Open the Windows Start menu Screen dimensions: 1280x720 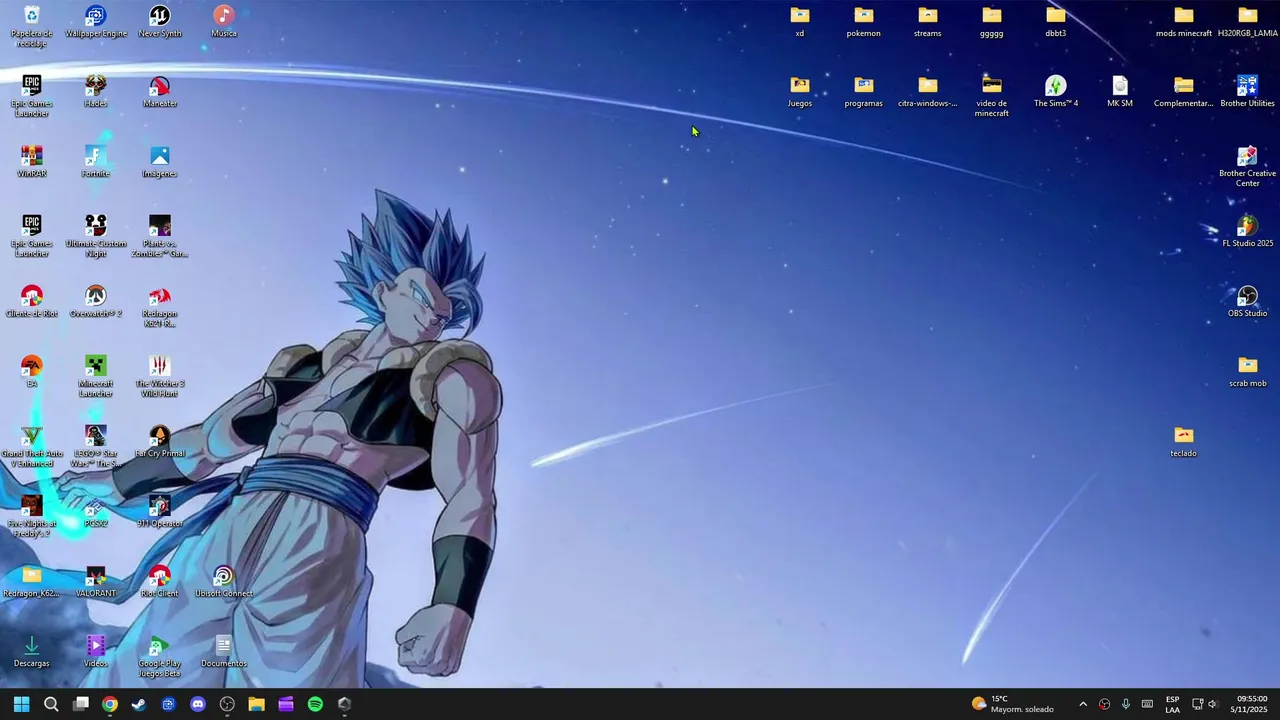pyautogui.click(x=21, y=704)
